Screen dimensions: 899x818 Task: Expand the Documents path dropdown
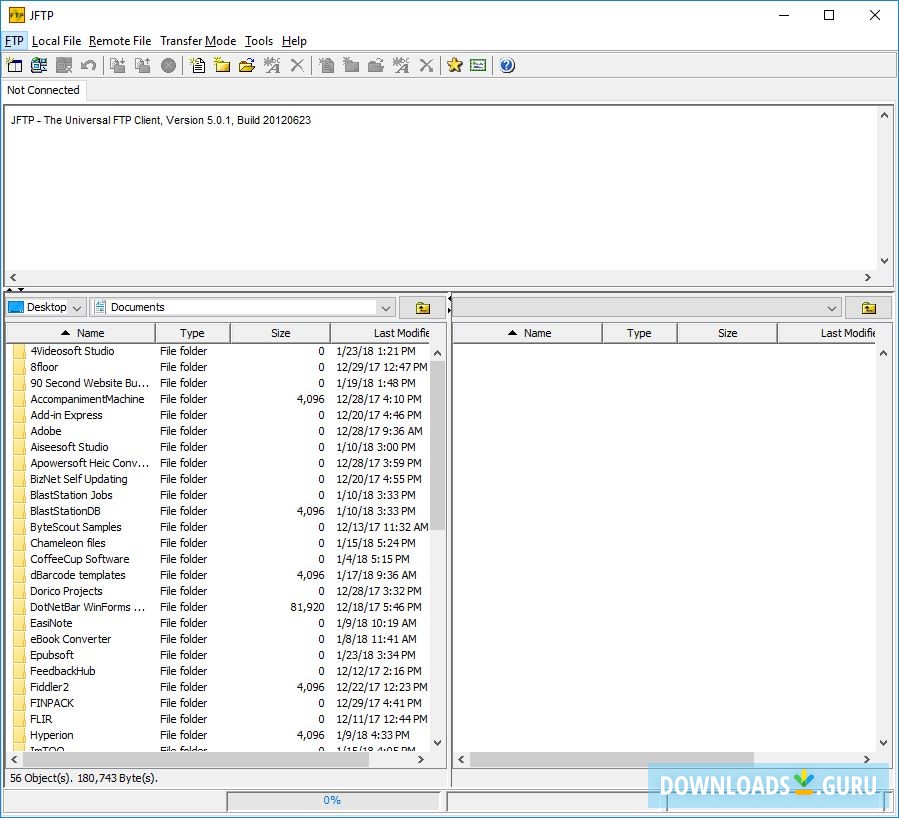click(386, 308)
